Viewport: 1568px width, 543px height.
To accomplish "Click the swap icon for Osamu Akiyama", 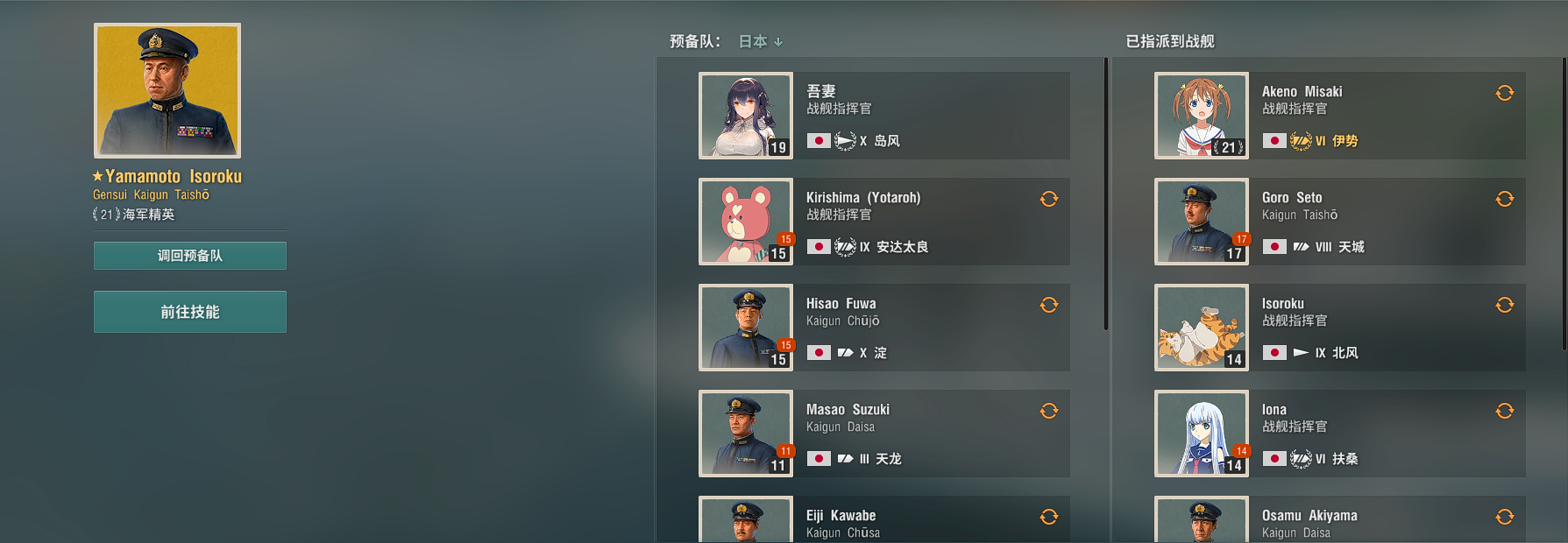I will point(1504,517).
